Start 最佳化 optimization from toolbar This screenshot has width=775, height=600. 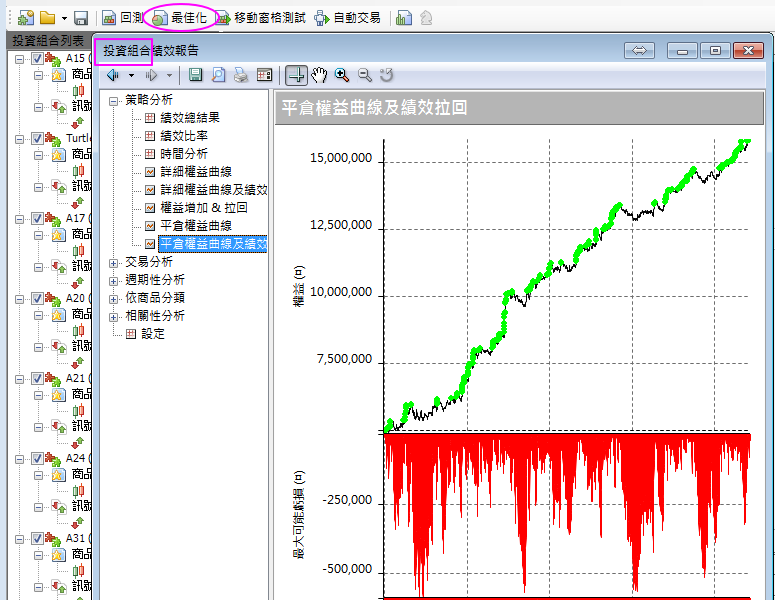tap(179, 18)
